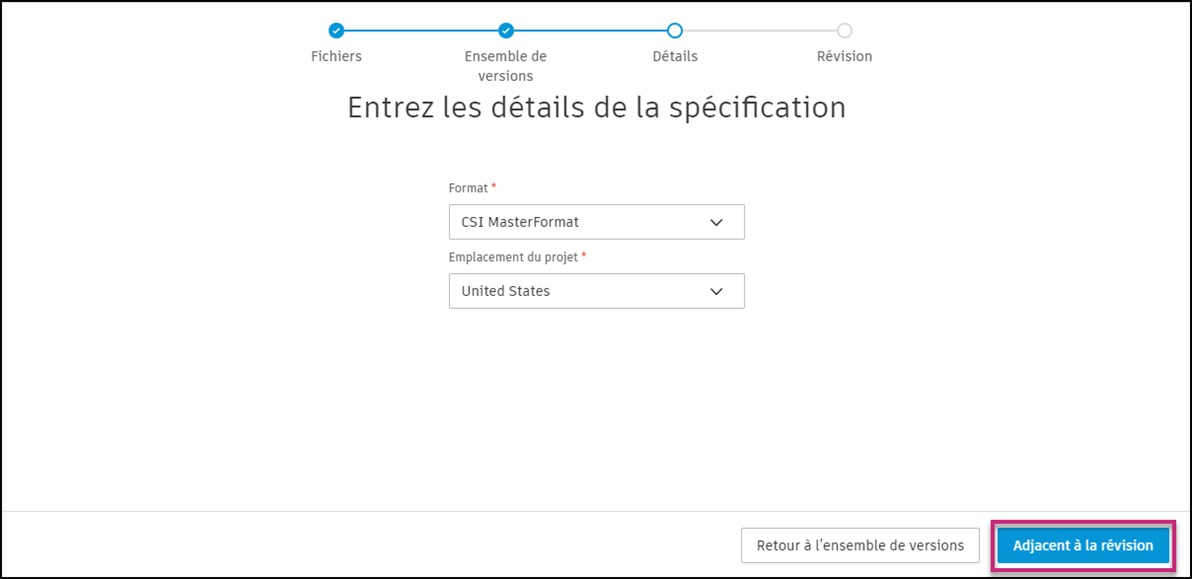Click the stepper progress line between Détails and Révision

pyautogui.click(x=758, y=31)
